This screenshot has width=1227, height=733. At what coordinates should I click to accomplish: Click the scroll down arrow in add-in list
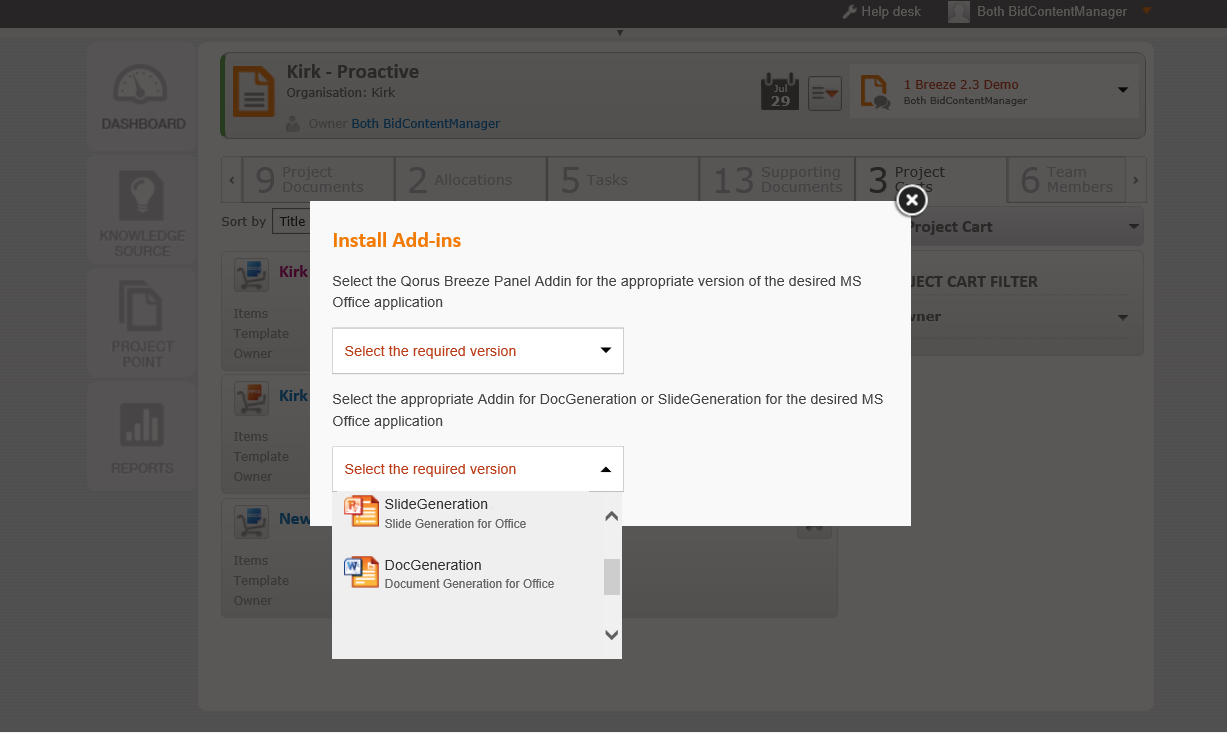click(x=612, y=634)
